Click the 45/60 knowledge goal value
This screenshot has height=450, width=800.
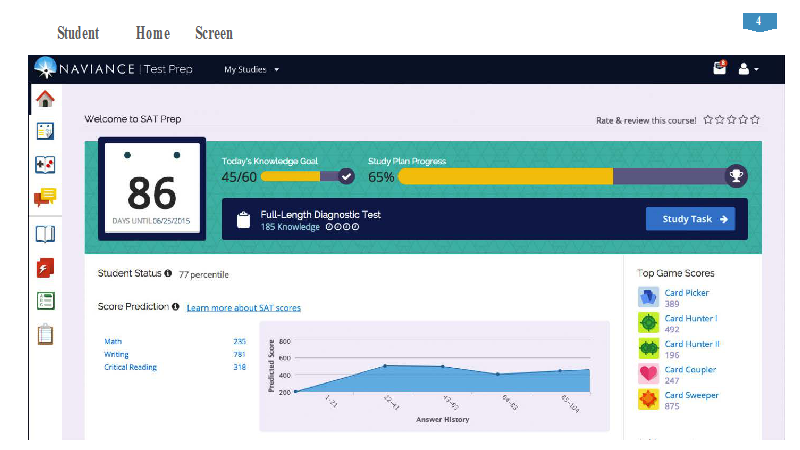(x=239, y=177)
